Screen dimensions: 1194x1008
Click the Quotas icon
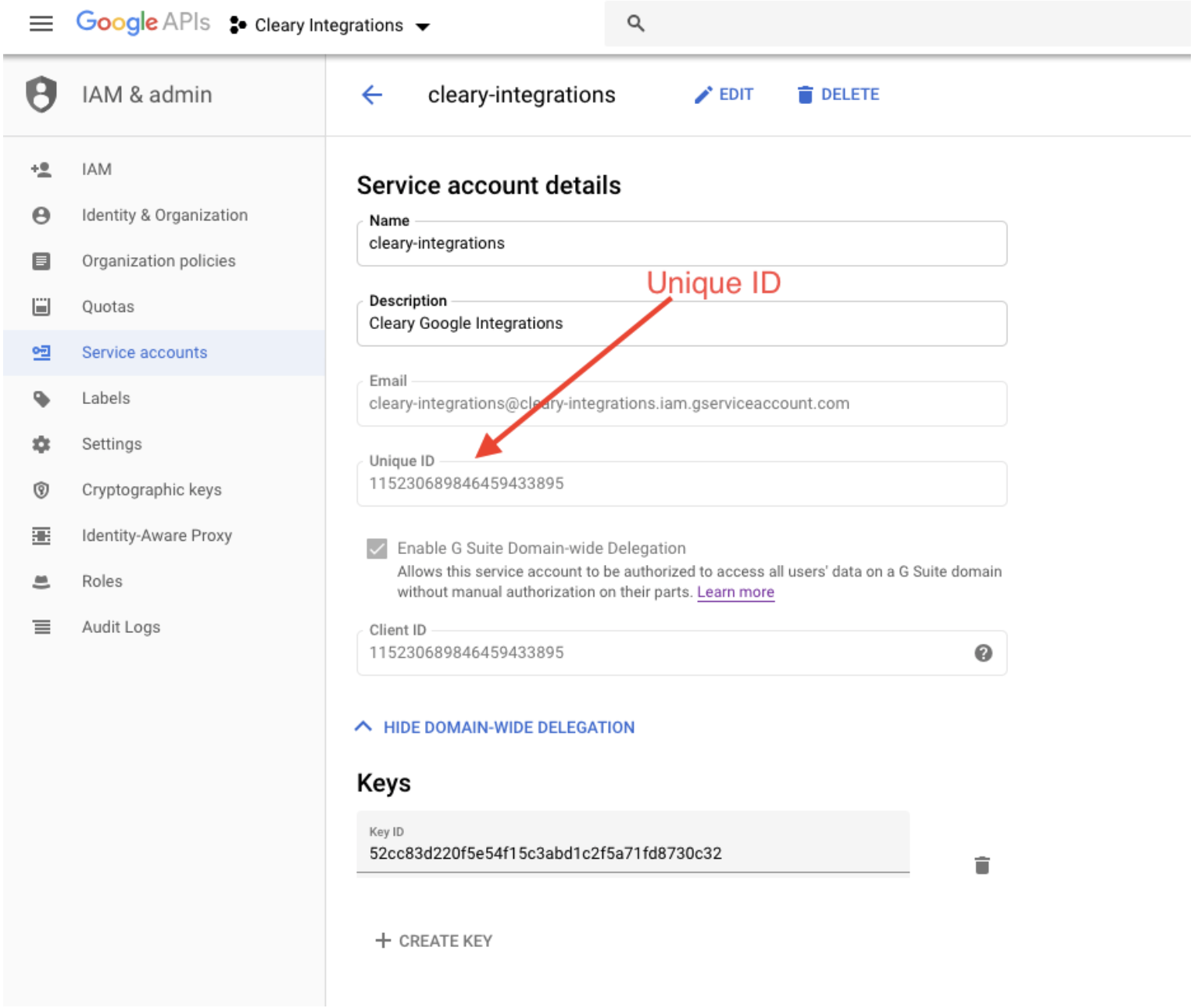pos(41,307)
